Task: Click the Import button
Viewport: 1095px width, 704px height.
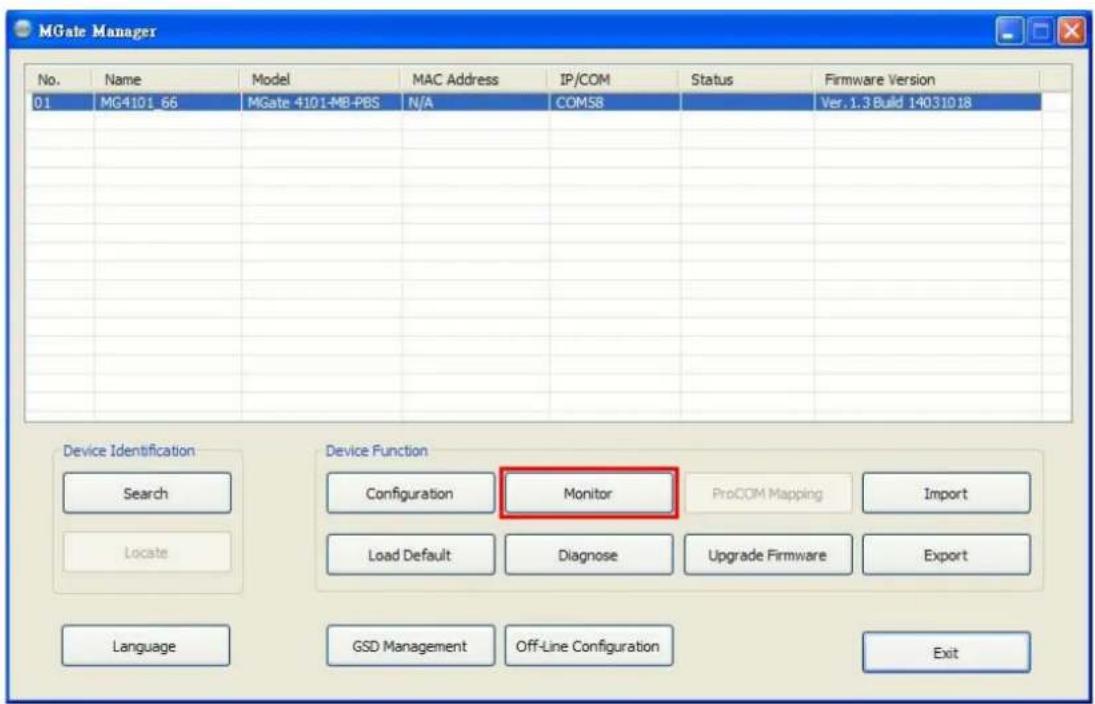Action: (946, 493)
